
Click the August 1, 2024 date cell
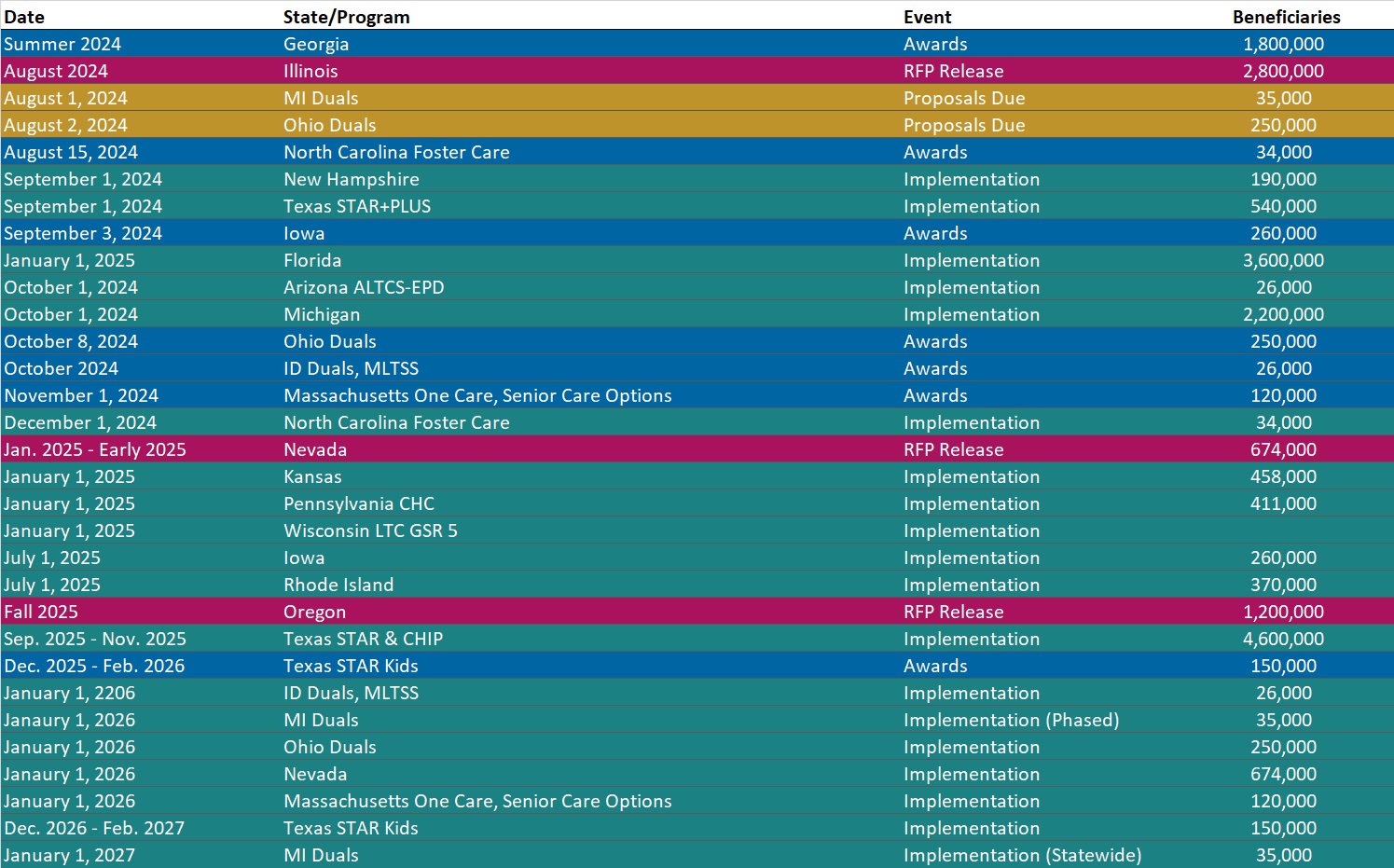[x=65, y=98]
